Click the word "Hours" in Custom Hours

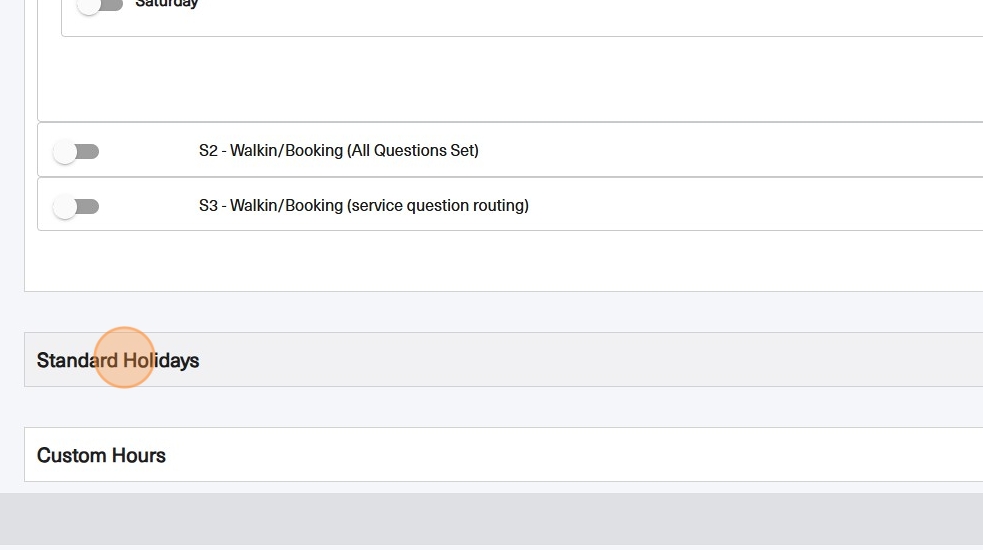click(139, 455)
